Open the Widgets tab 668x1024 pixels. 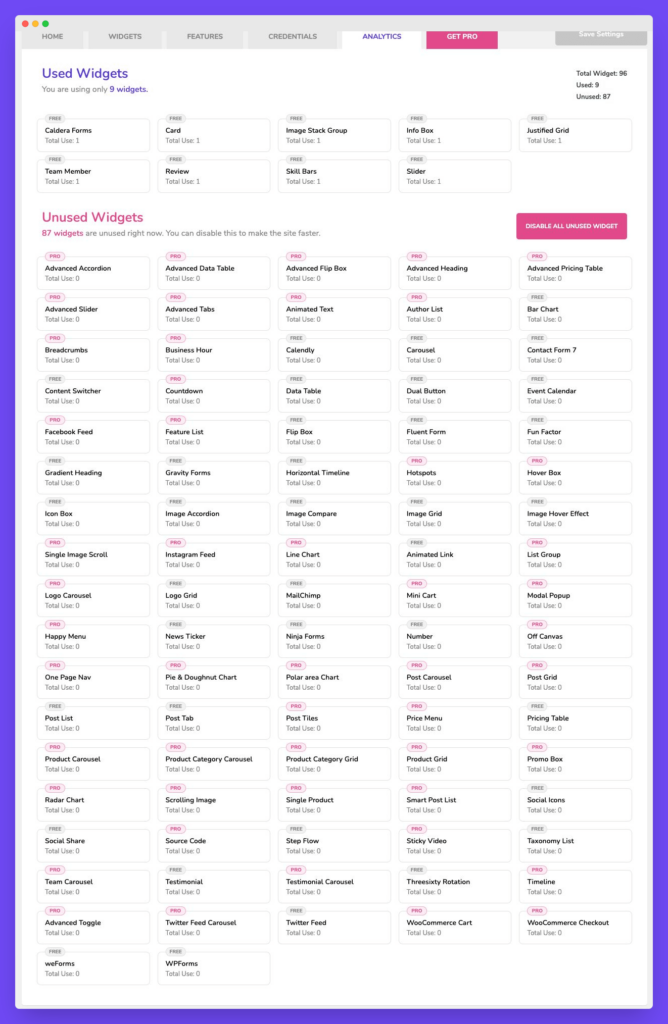(x=124, y=36)
